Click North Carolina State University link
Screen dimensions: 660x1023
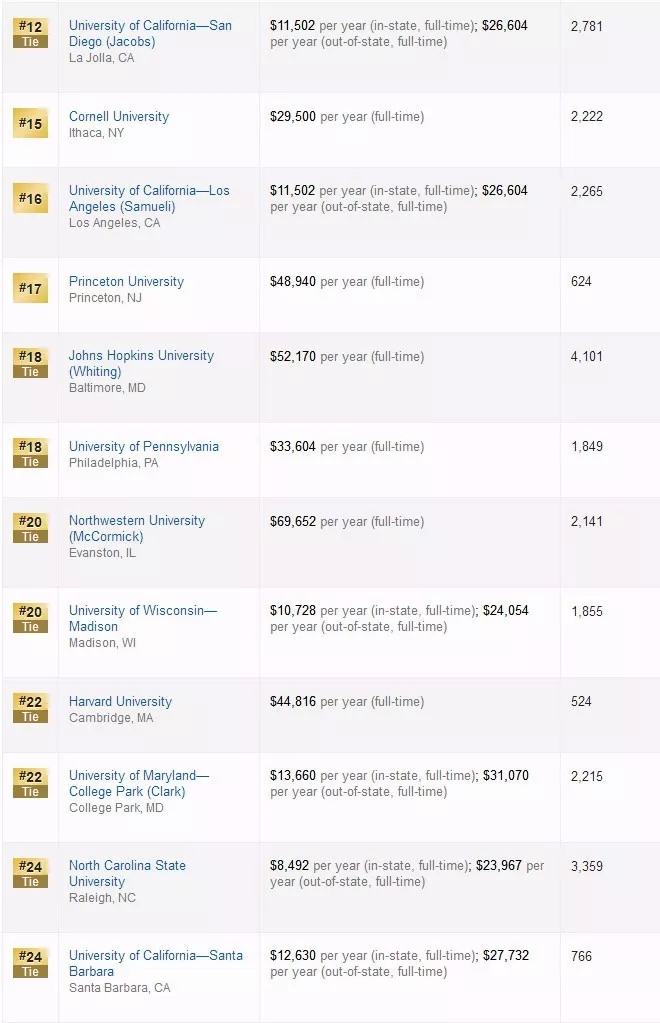[127, 873]
